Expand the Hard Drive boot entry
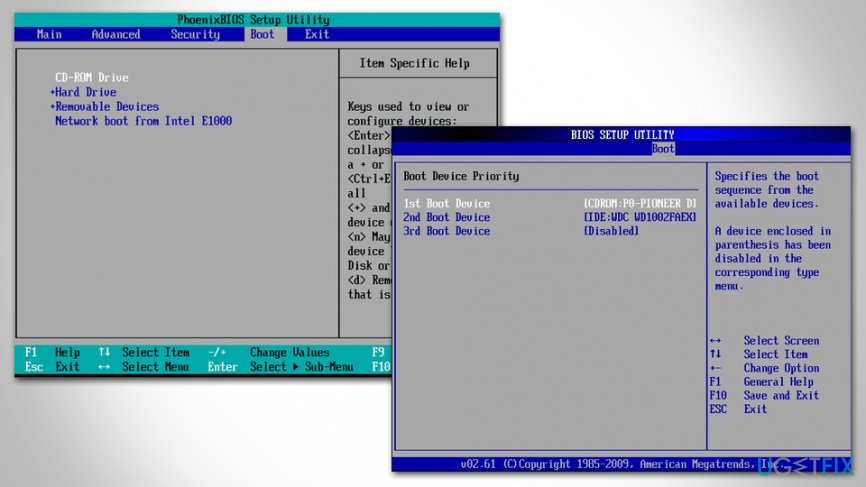This screenshot has height=487, width=866. [x=83, y=92]
